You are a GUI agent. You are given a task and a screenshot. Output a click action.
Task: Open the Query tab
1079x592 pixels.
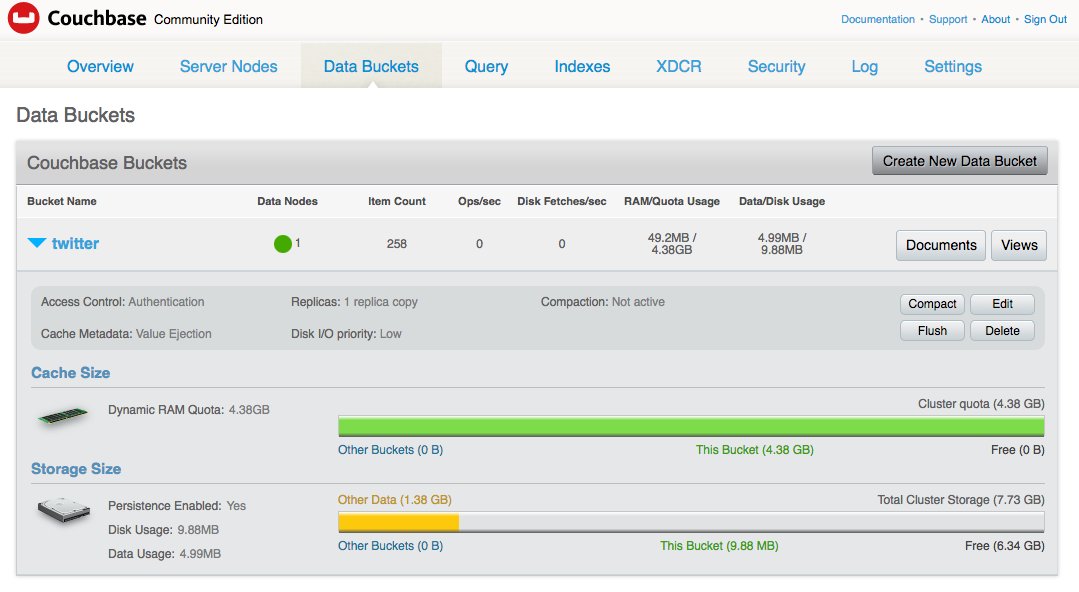[x=486, y=66]
